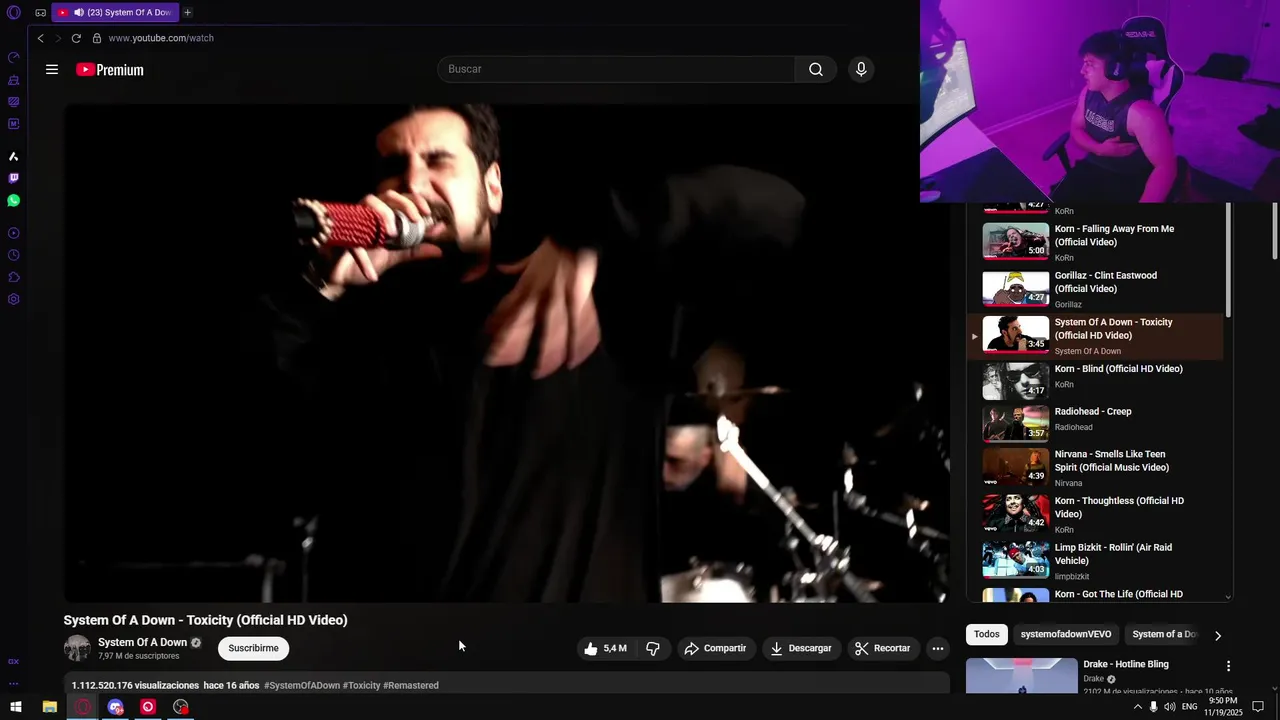
Task: Mute the tab via speaker icon
Action: click(x=79, y=13)
